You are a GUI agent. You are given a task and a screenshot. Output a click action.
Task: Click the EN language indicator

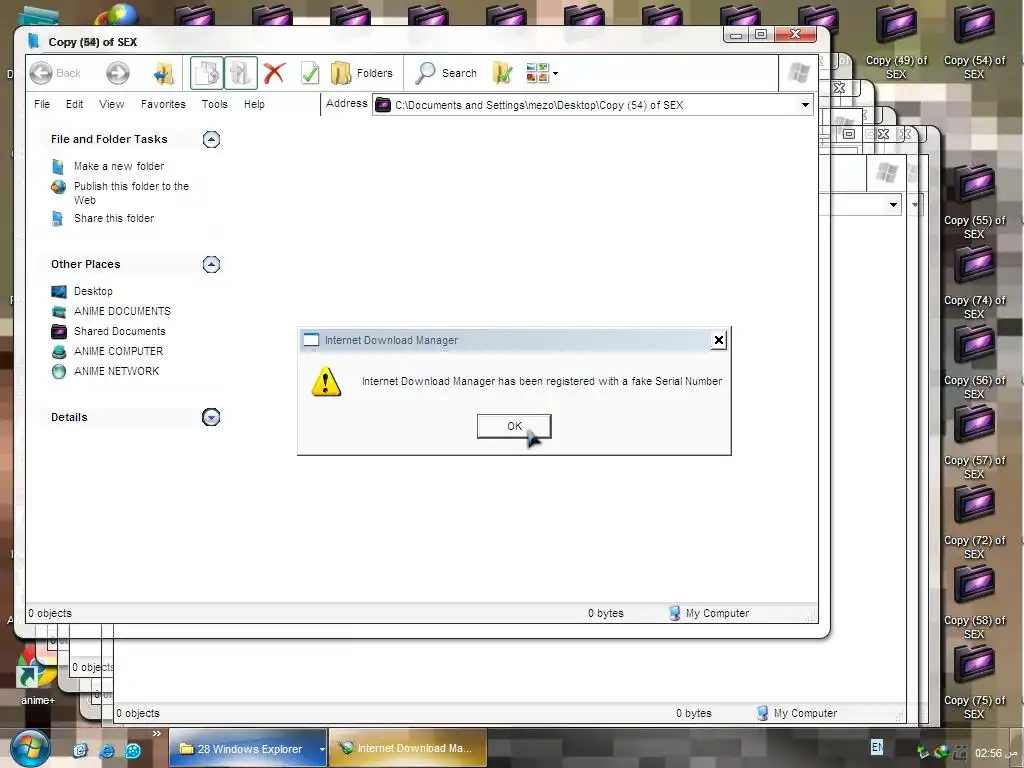coord(877,746)
